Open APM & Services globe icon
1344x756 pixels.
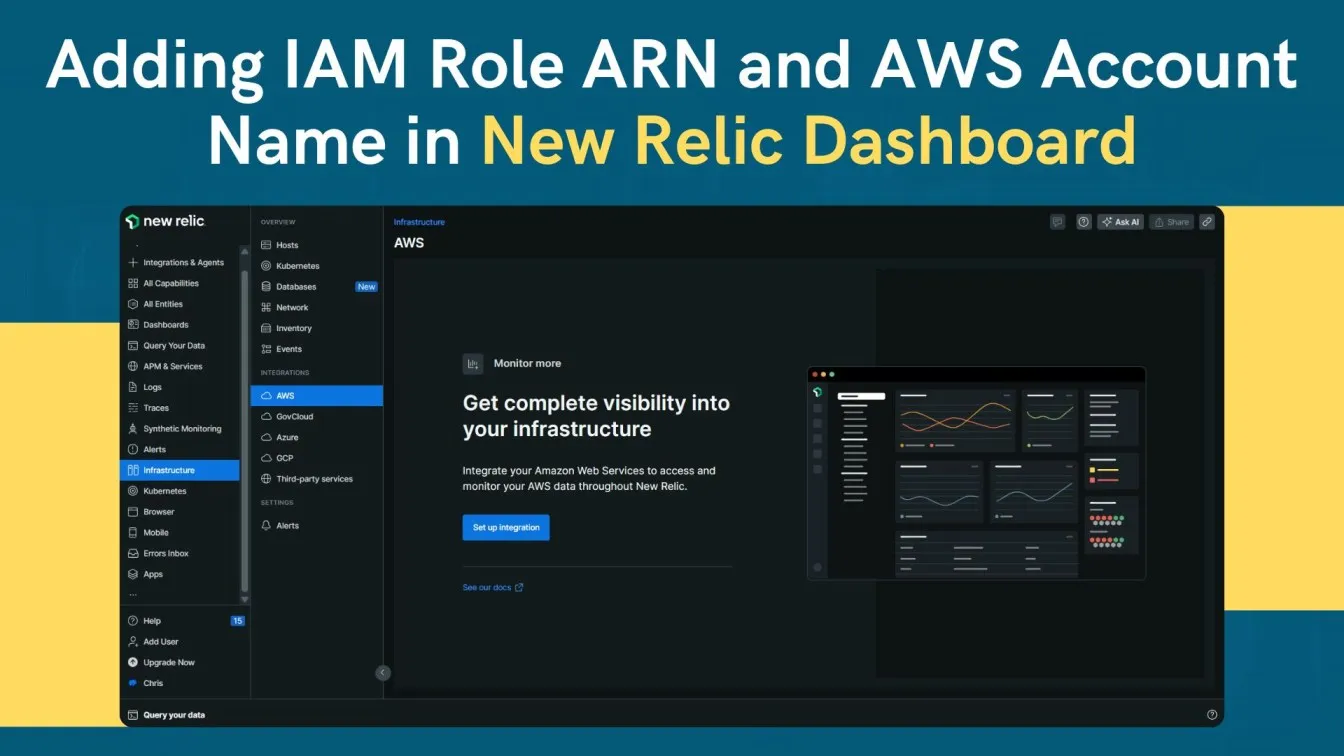point(133,366)
